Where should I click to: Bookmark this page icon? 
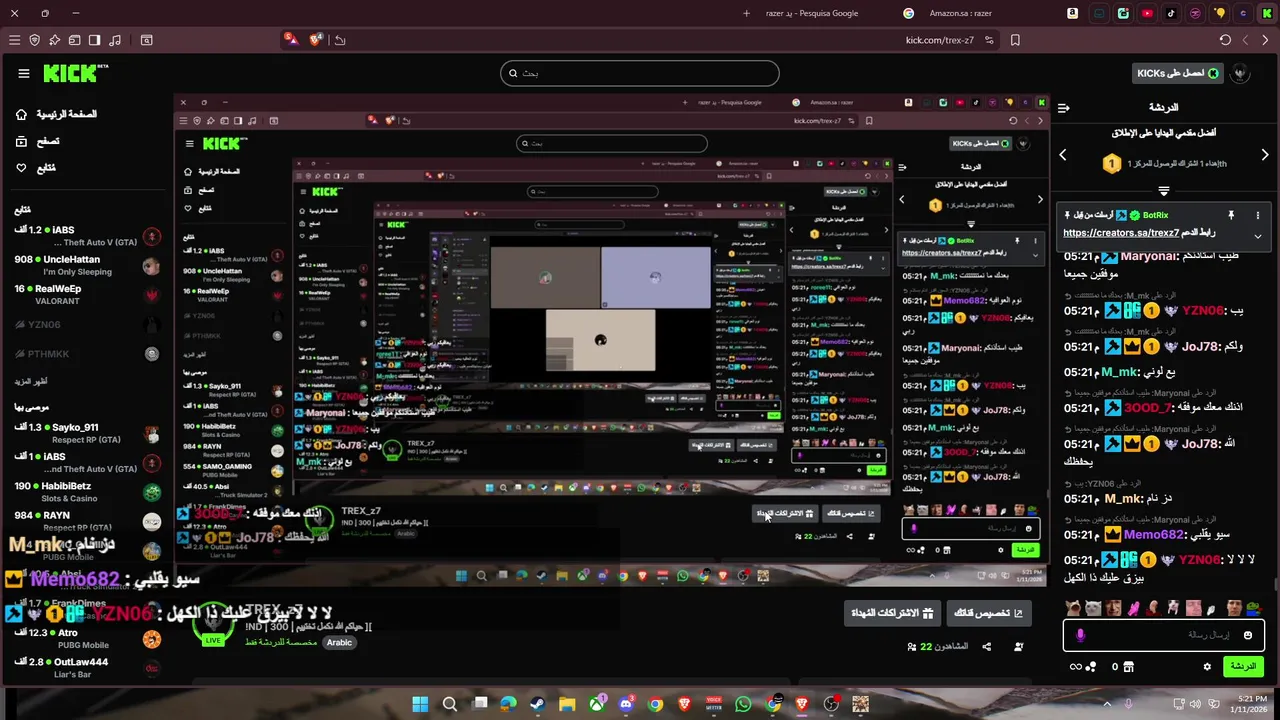pos(1015,40)
